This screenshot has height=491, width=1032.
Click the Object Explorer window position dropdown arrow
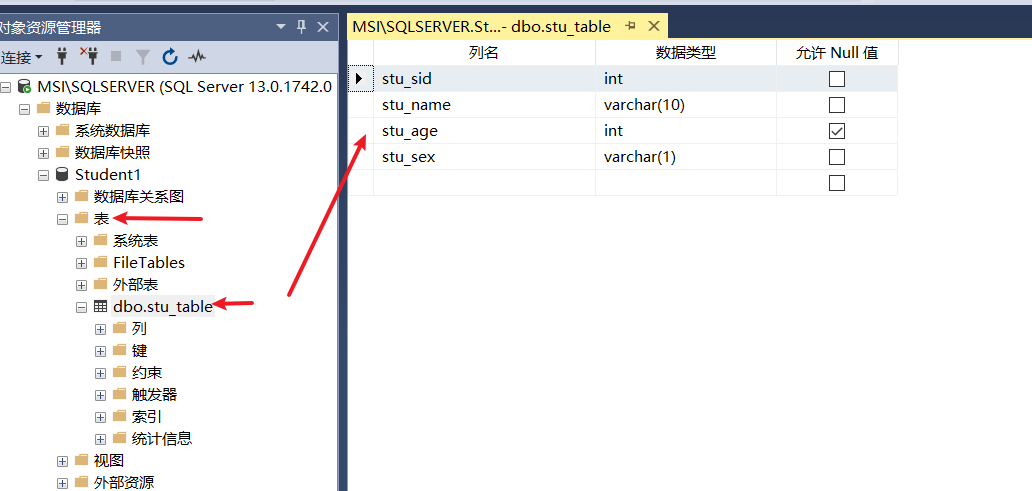tap(281, 27)
